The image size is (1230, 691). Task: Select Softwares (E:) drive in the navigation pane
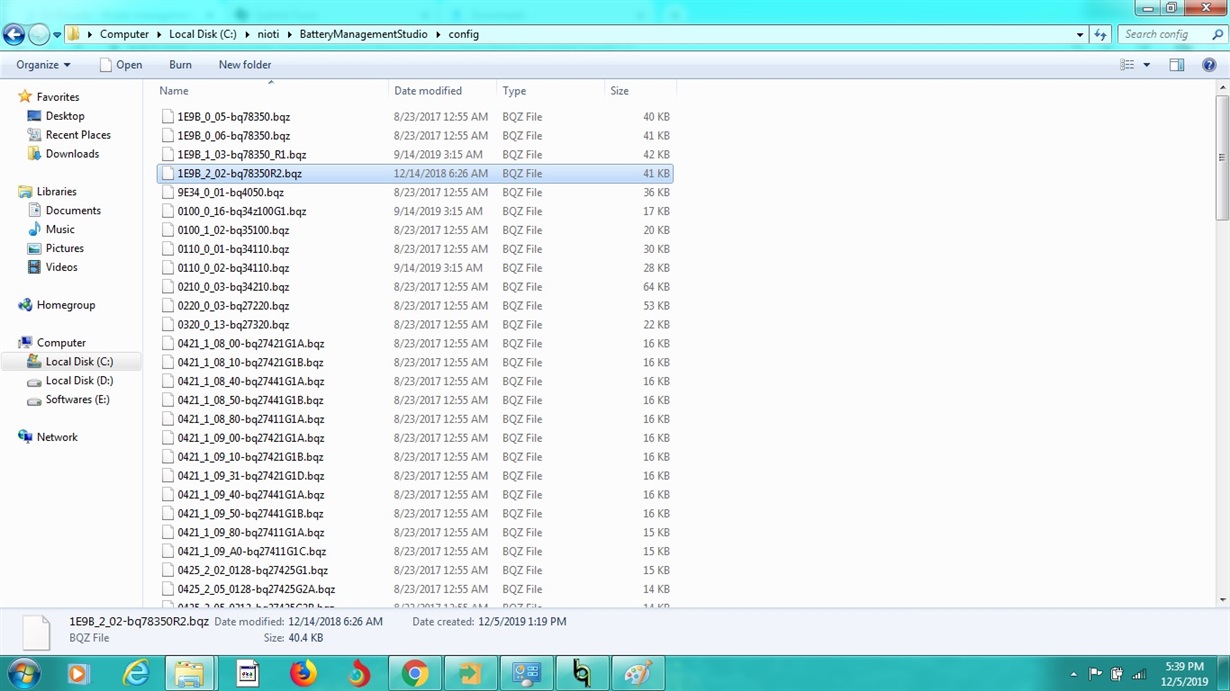coord(77,400)
